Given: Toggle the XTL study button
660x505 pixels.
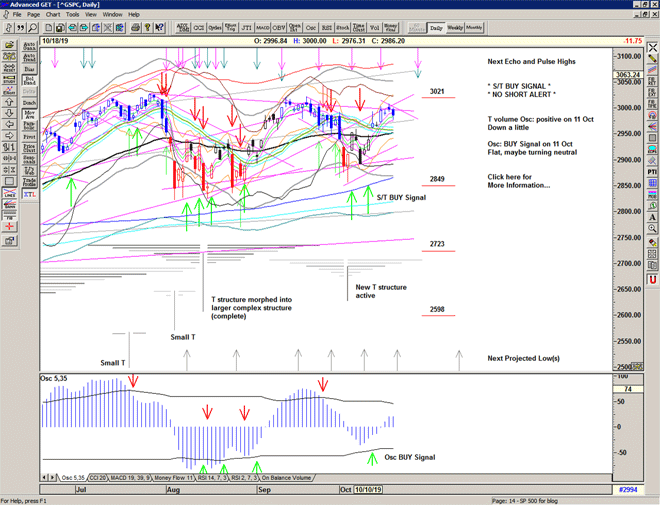Looking at the screenshot, I should 29,194.
